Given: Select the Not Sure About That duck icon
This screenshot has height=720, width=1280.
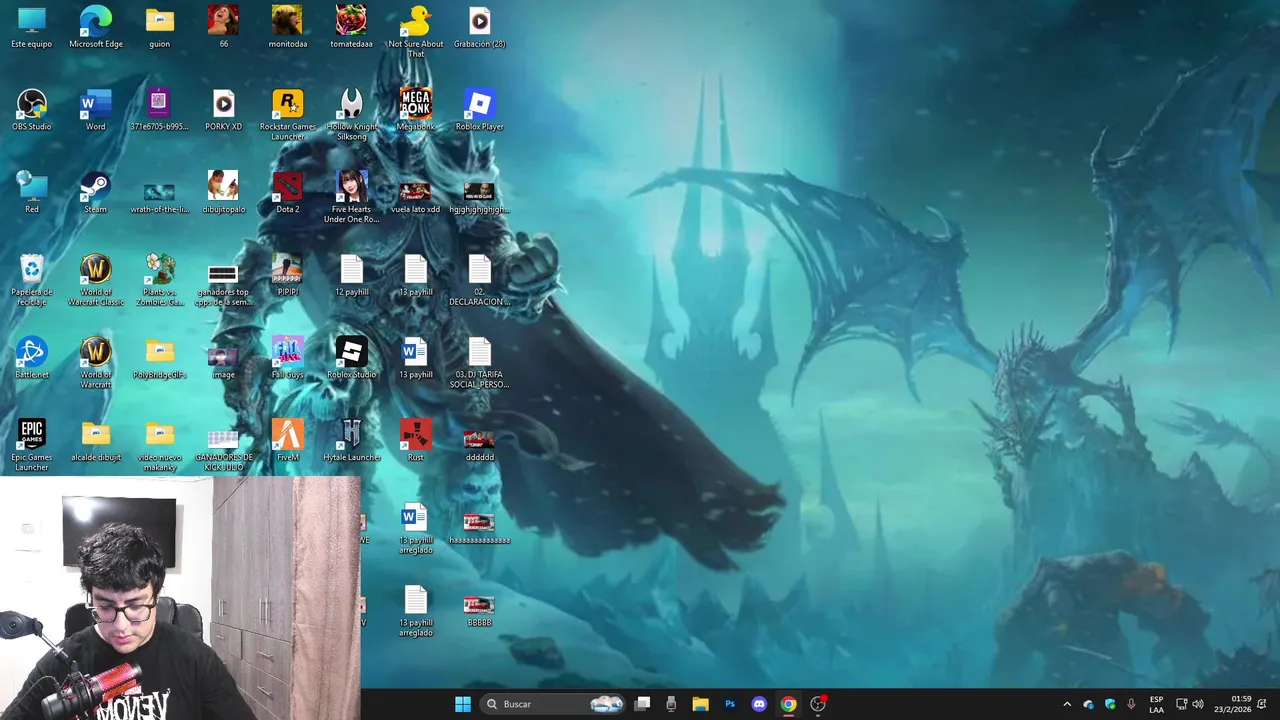Looking at the screenshot, I should pyautogui.click(x=415, y=32).
